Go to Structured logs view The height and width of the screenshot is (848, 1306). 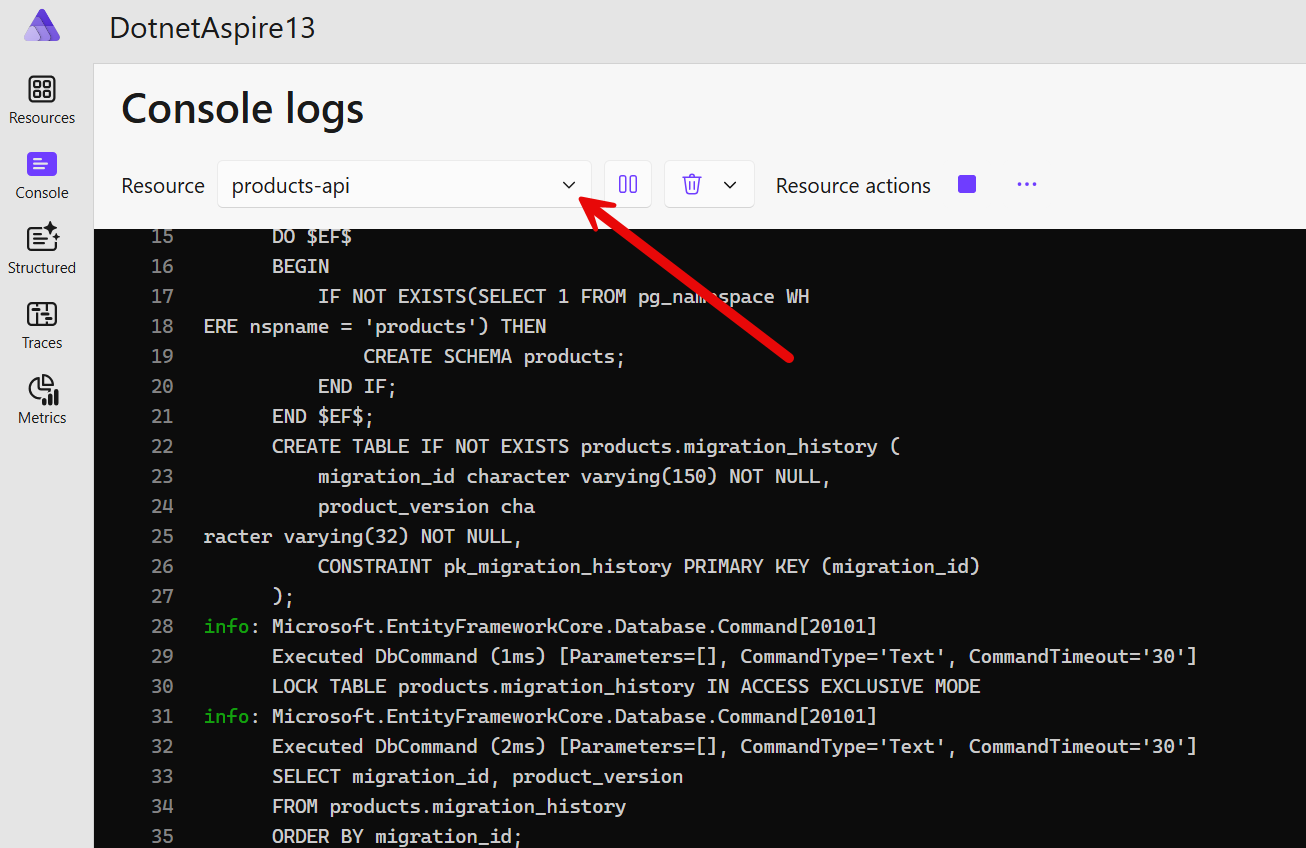[x=42, y=250]
